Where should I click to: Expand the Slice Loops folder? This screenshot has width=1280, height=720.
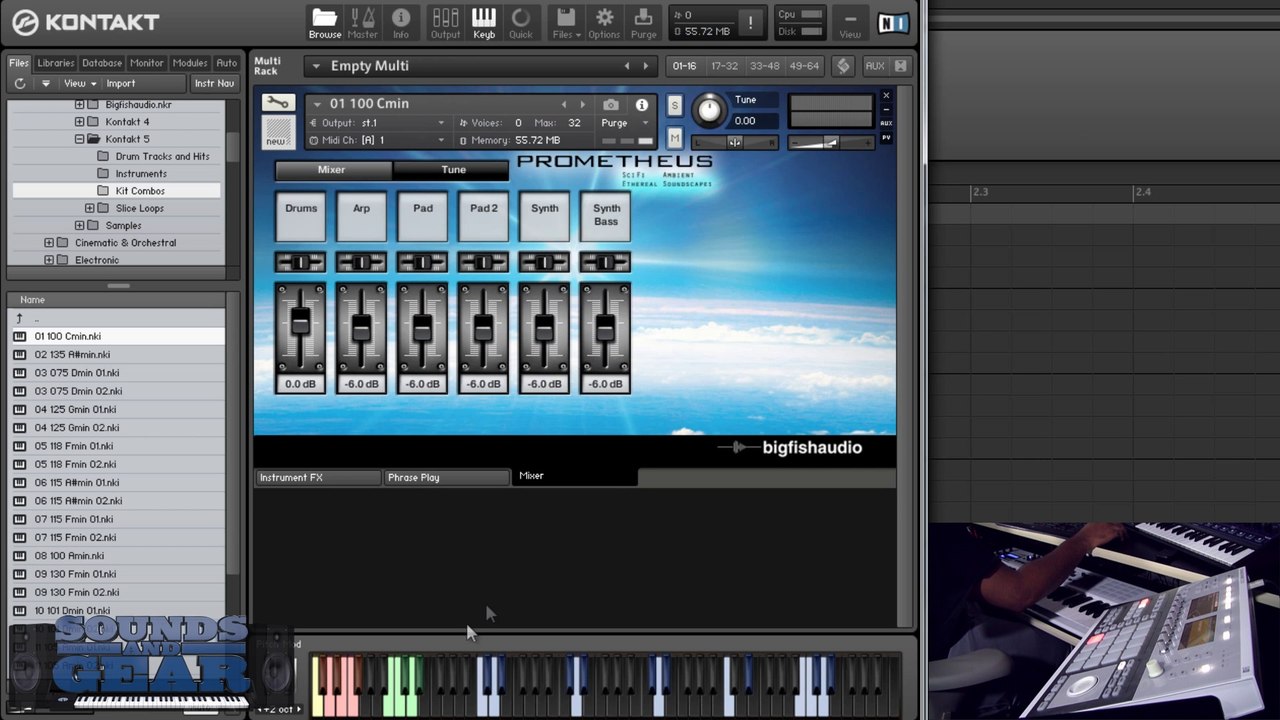pyautogui.click(x=89, y=208)
